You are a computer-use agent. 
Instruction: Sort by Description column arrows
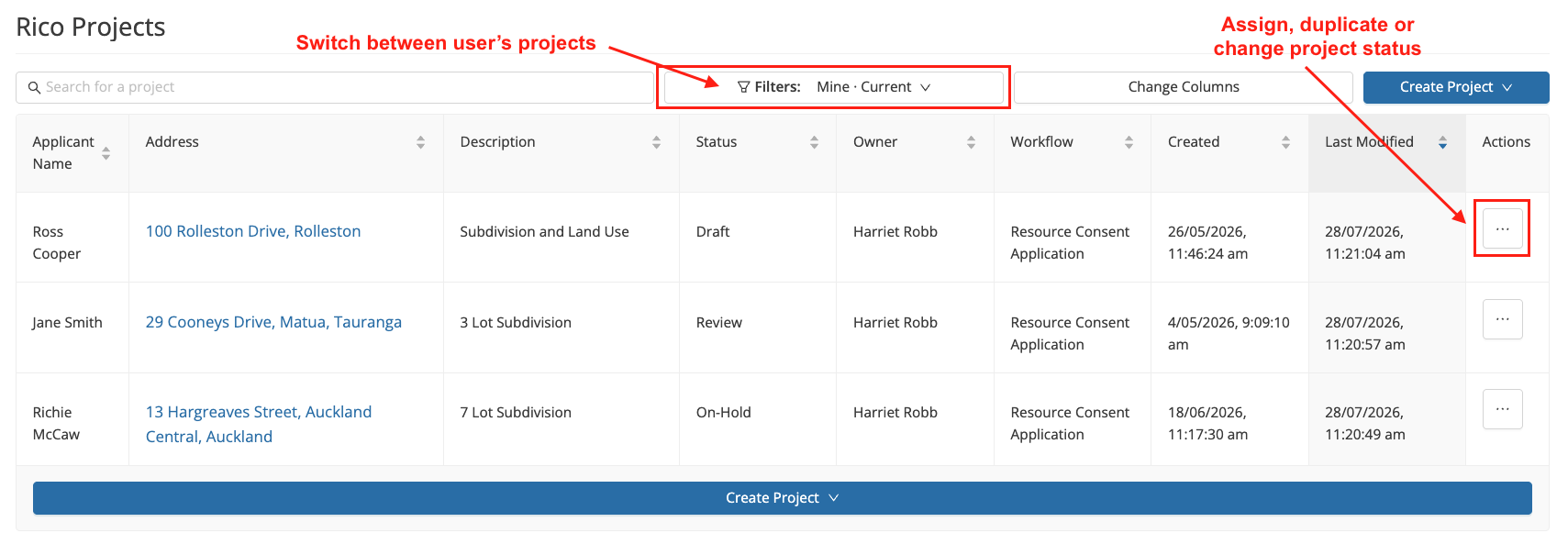pos(656,142)
